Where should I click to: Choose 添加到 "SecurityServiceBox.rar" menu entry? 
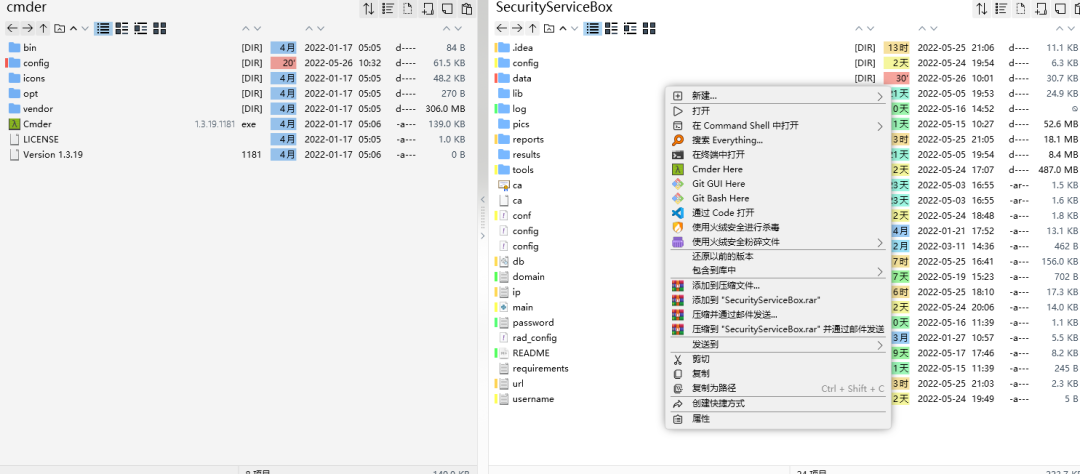[778, 300]
